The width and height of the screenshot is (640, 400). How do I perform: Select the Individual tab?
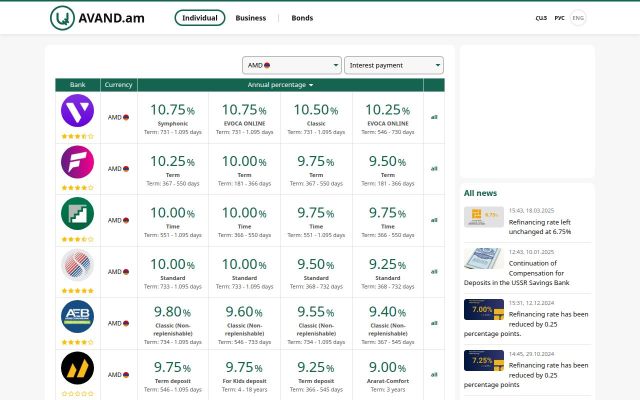coord(200,18)
